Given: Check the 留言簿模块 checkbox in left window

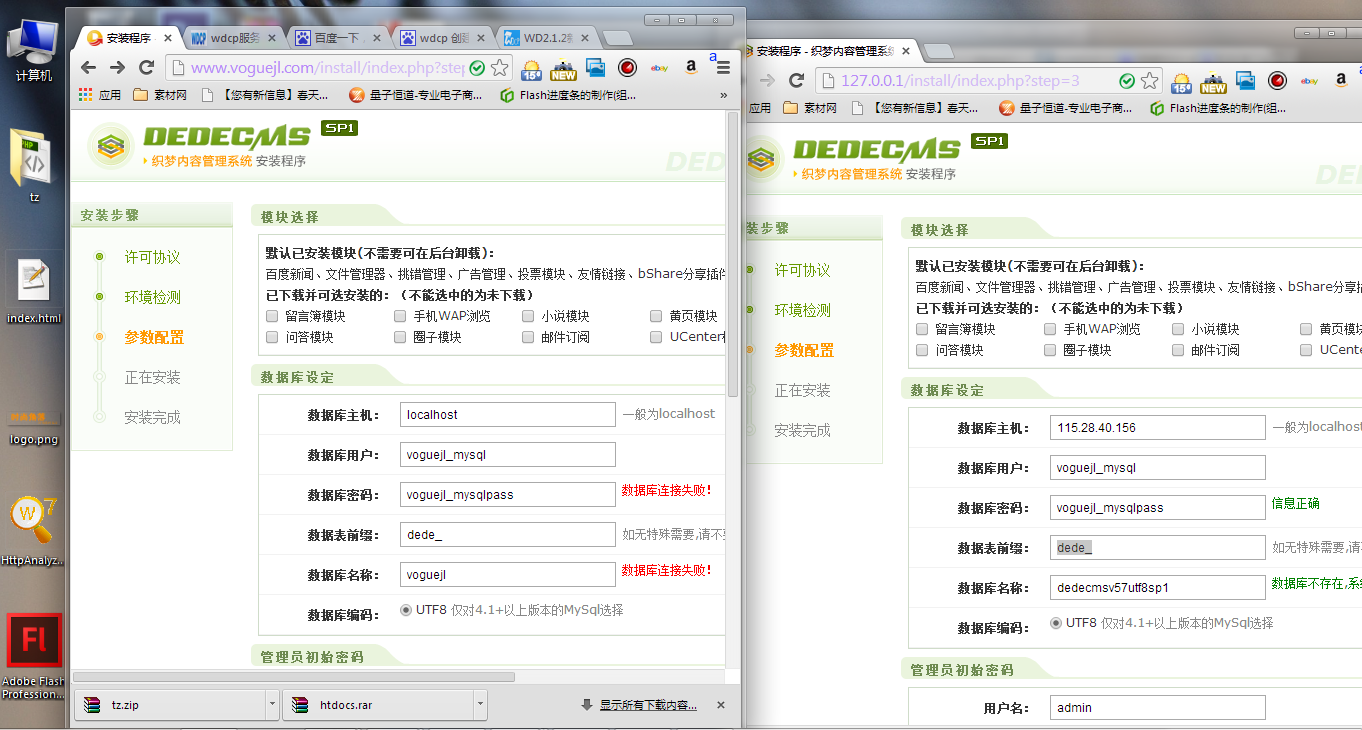Looking at the screenshot, I should pyautogui.click(x=272, y=316).
